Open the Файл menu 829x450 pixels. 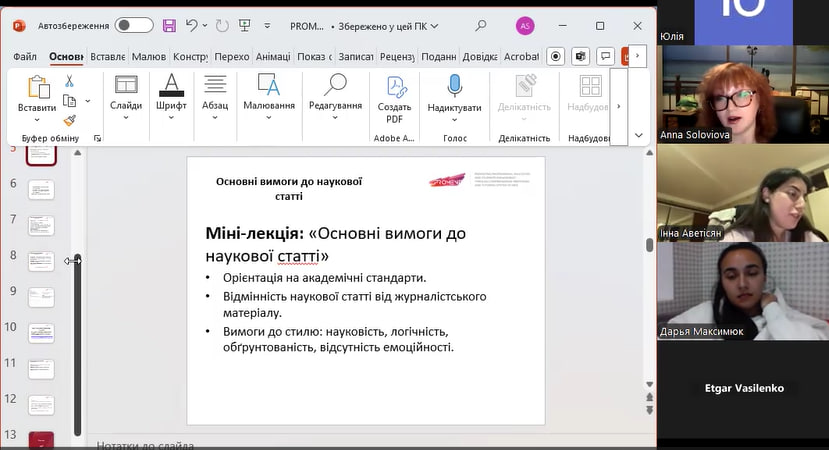tap(25, 57)
